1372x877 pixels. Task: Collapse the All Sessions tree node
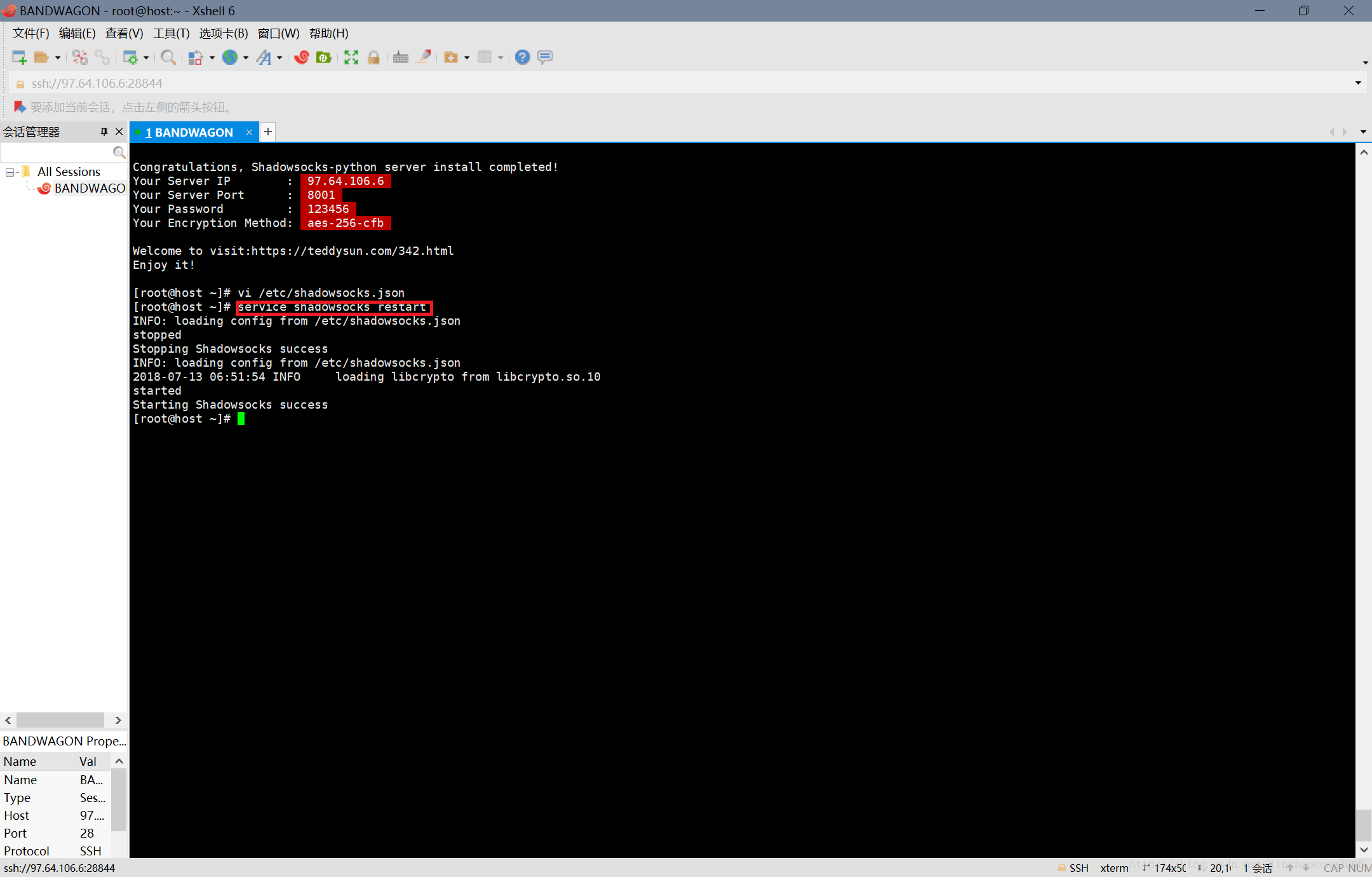10,172
